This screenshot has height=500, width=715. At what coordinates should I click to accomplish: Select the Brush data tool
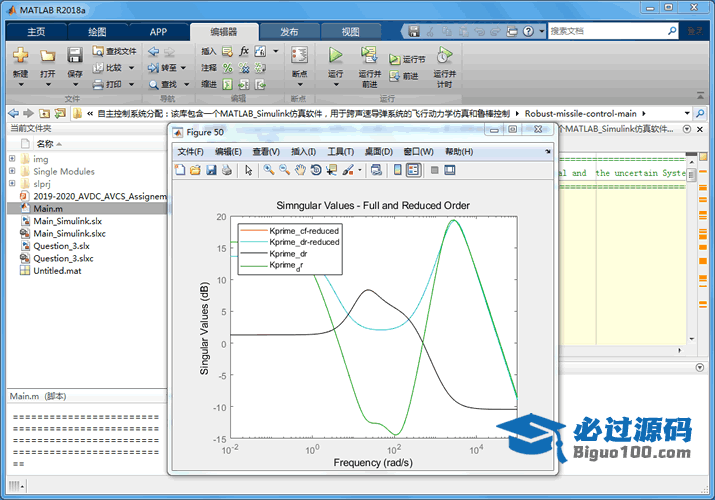(348, 170)
